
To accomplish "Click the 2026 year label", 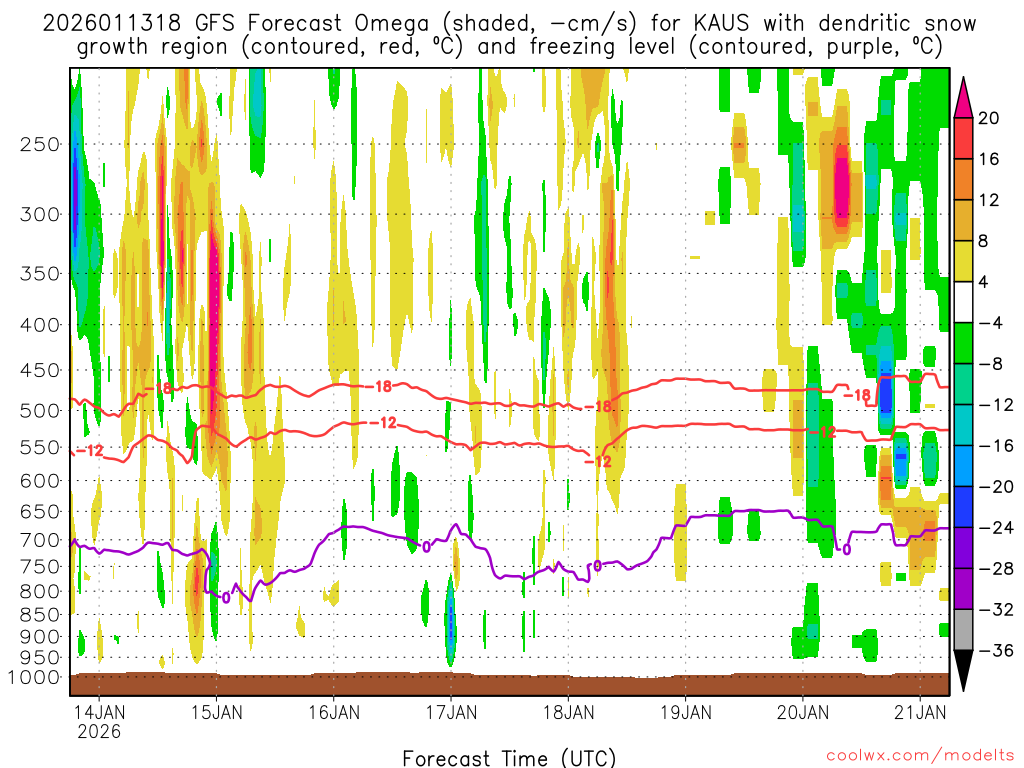I will pos(99,731).
